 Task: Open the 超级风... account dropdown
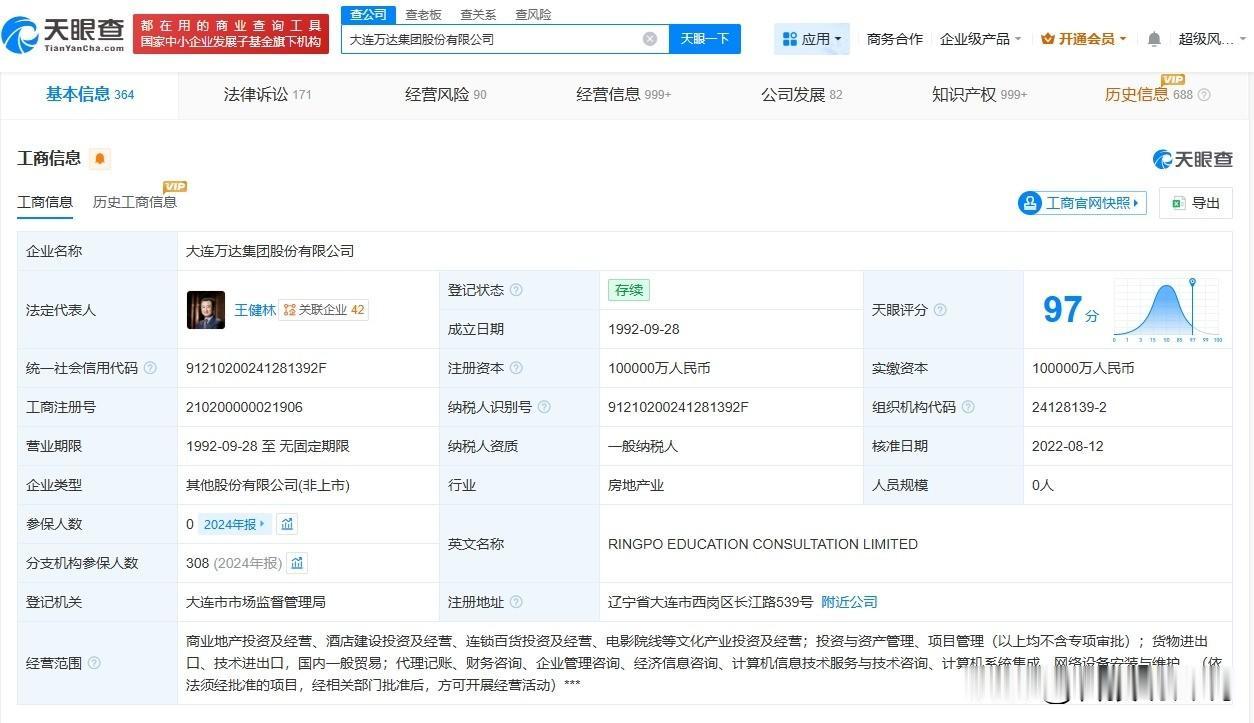(x=1211, y=39)
